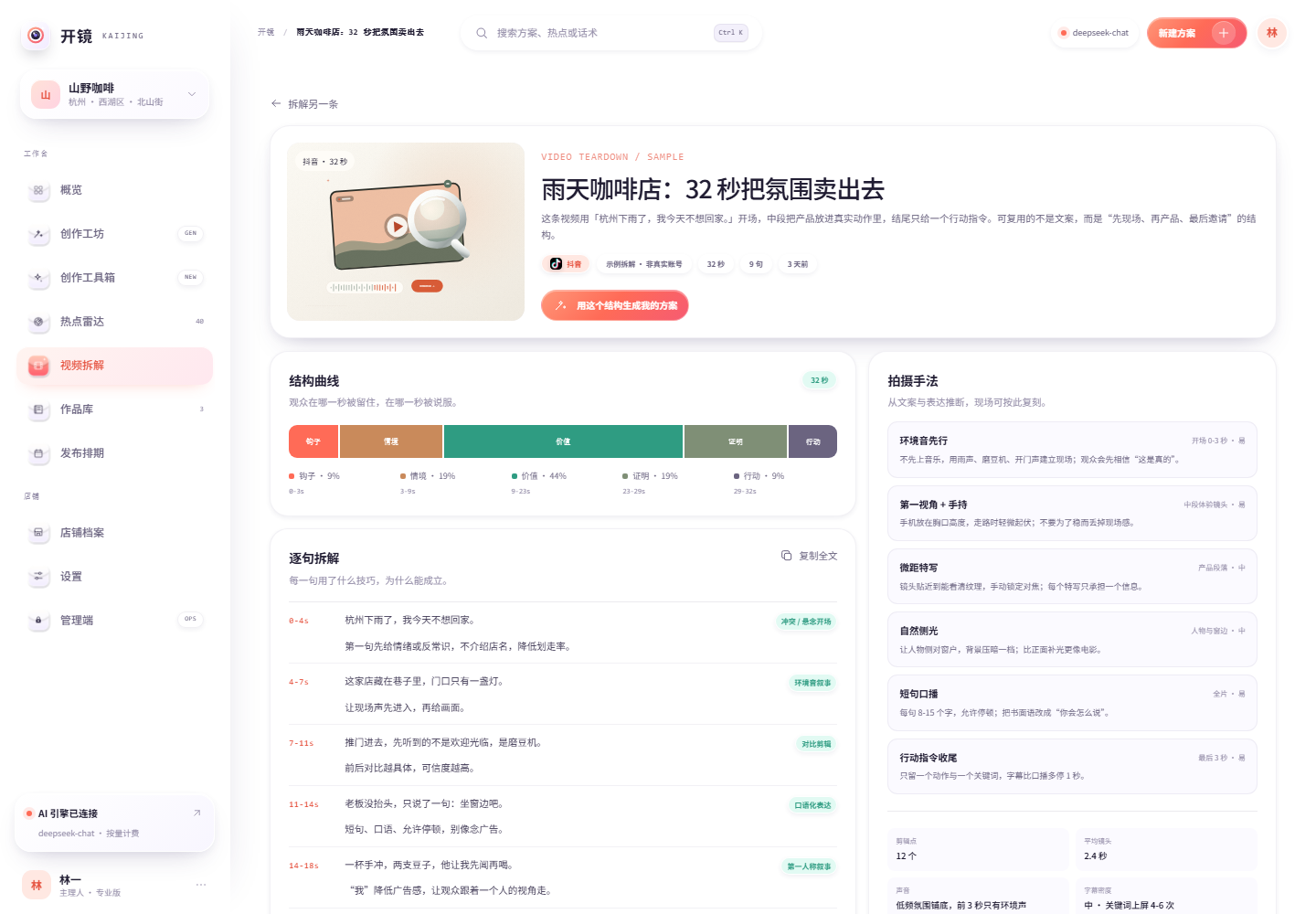Click the 口语化表达 tag

pyautogui.click(x=812, y=805)
